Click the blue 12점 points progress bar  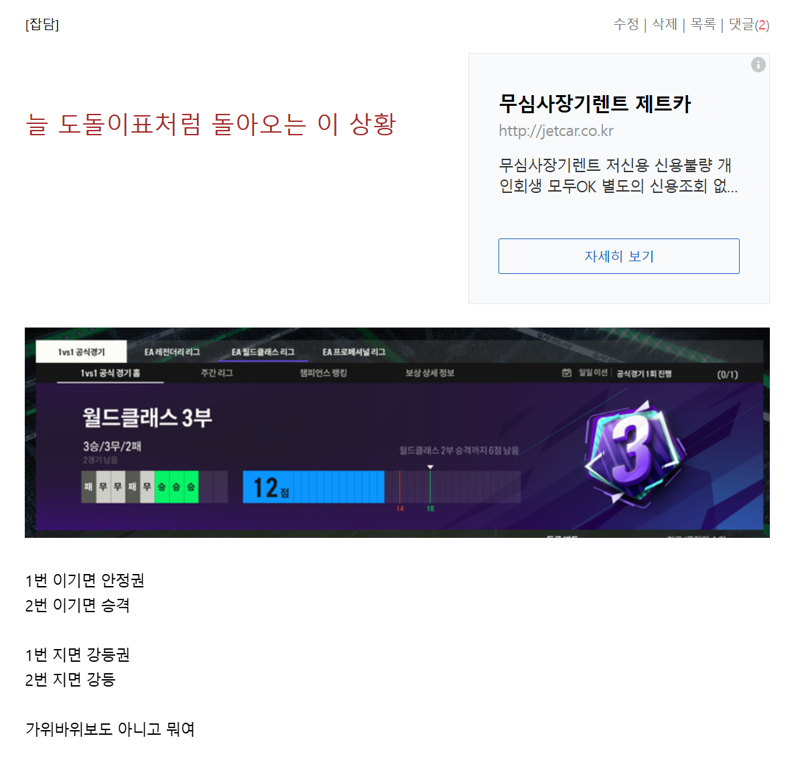click(313, 487)
